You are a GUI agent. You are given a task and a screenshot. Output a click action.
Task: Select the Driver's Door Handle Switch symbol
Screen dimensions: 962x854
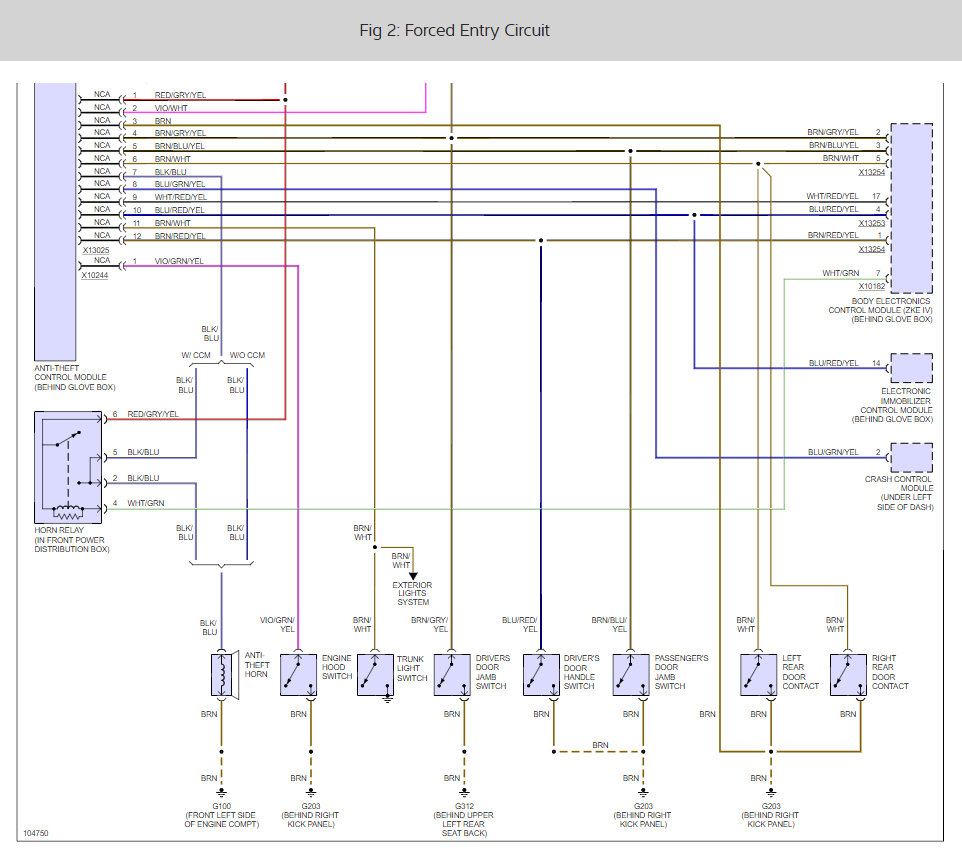pos(541,675)
